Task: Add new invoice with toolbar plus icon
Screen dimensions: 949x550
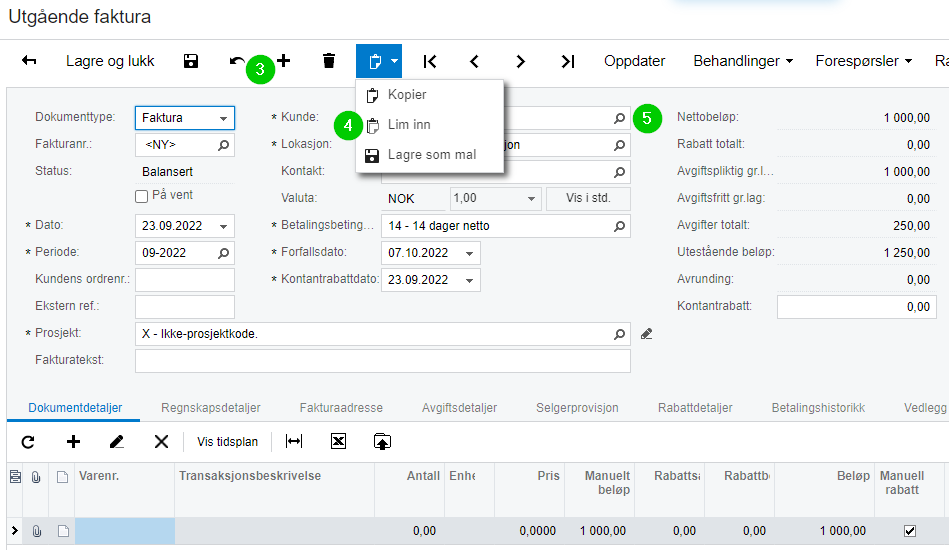Action: pos(283,61)
